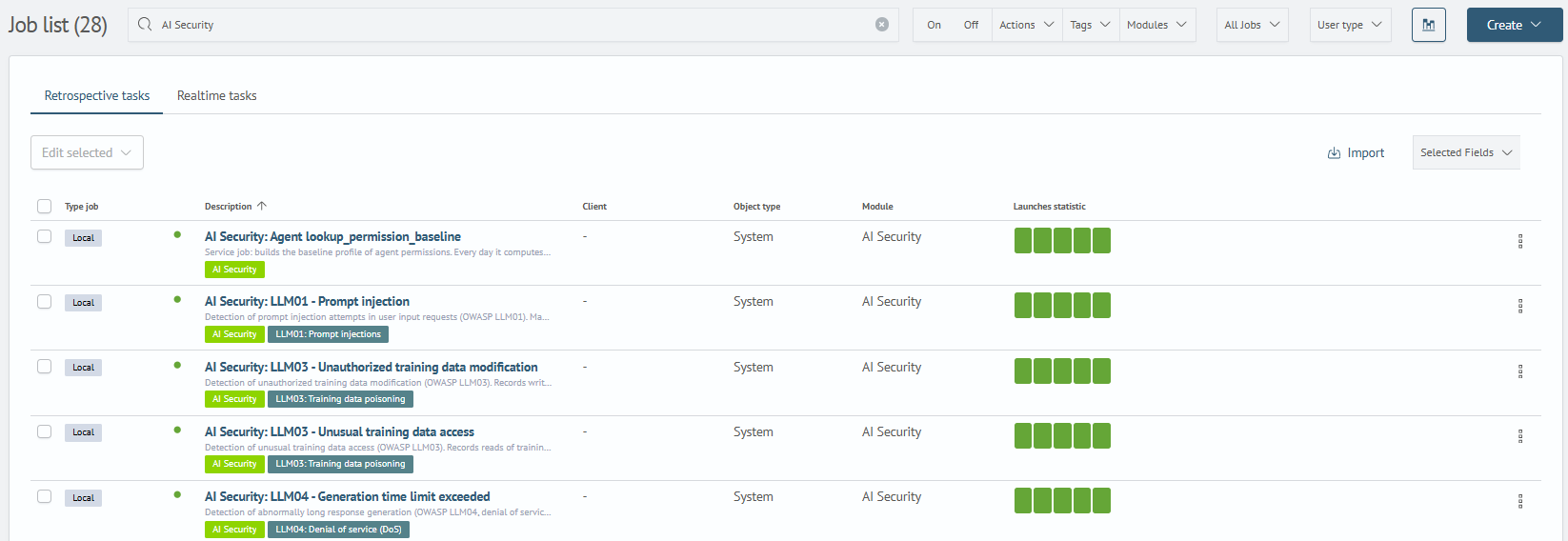Open LLM04 - Generation time limit exceeded job
Viewport: 1568px width, 541px height.
tap(348, 496)
